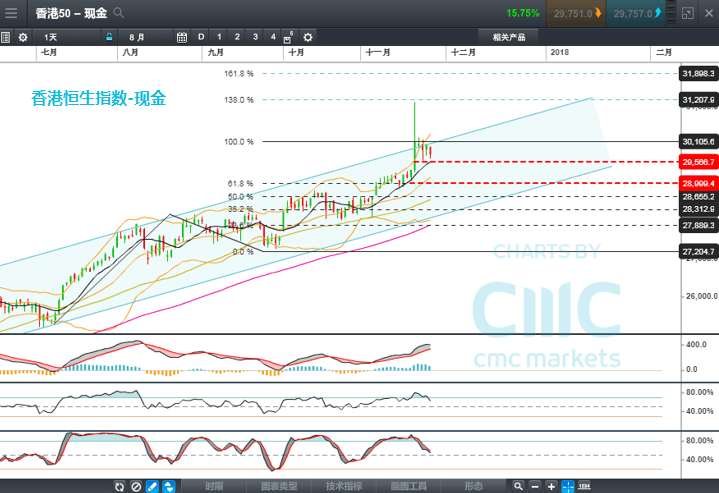Open the 时限 menu

tap(214, 486)
